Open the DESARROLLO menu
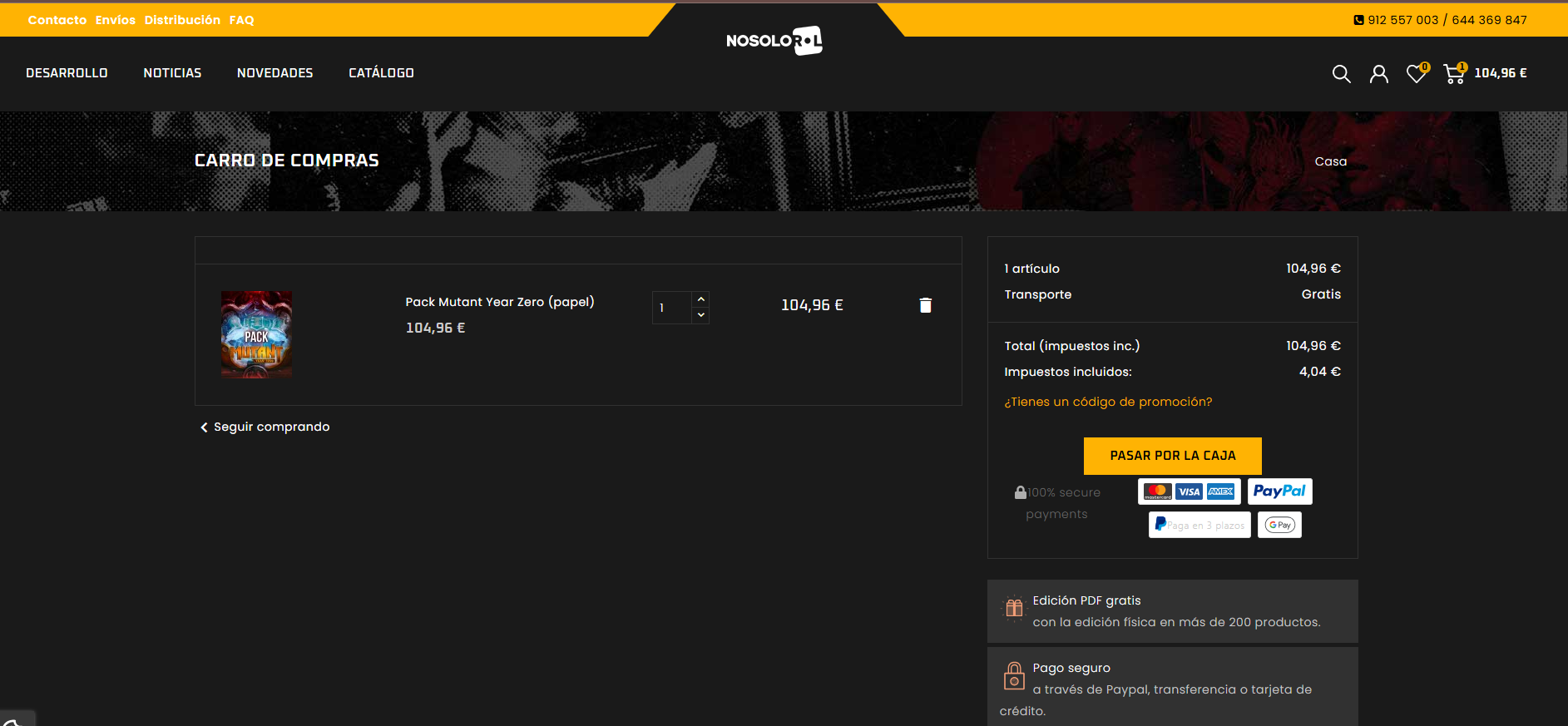Viewport: 1568px width, 726px height. click(67, 73)
